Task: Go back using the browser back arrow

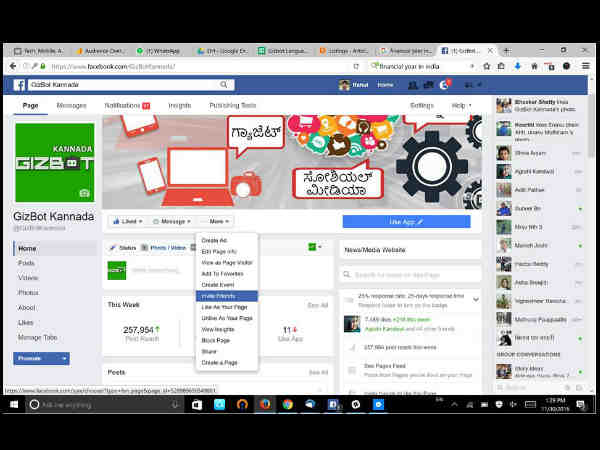Action: (13, 66)
